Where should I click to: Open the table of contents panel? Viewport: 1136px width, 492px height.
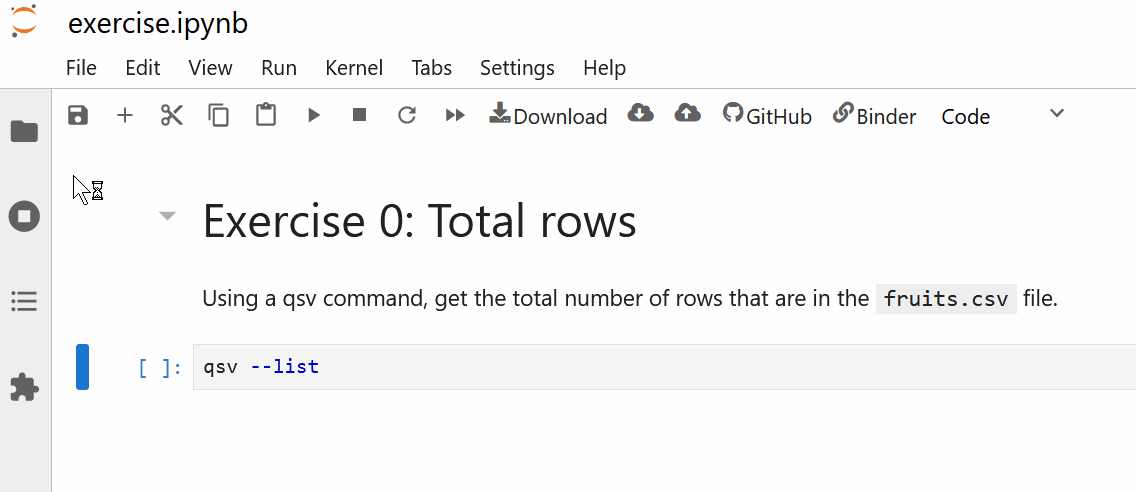pos(24,300)
